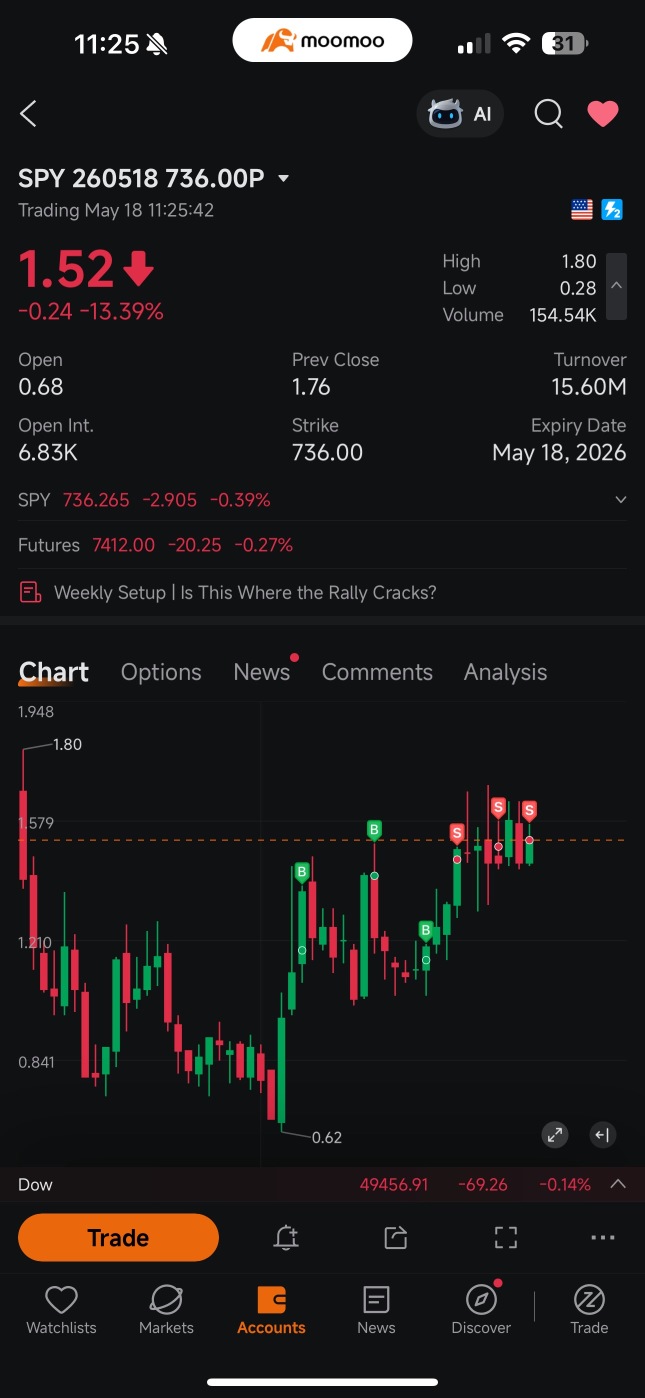
Task: Open the three-dot more menu
Action: tap(603, 1237)
